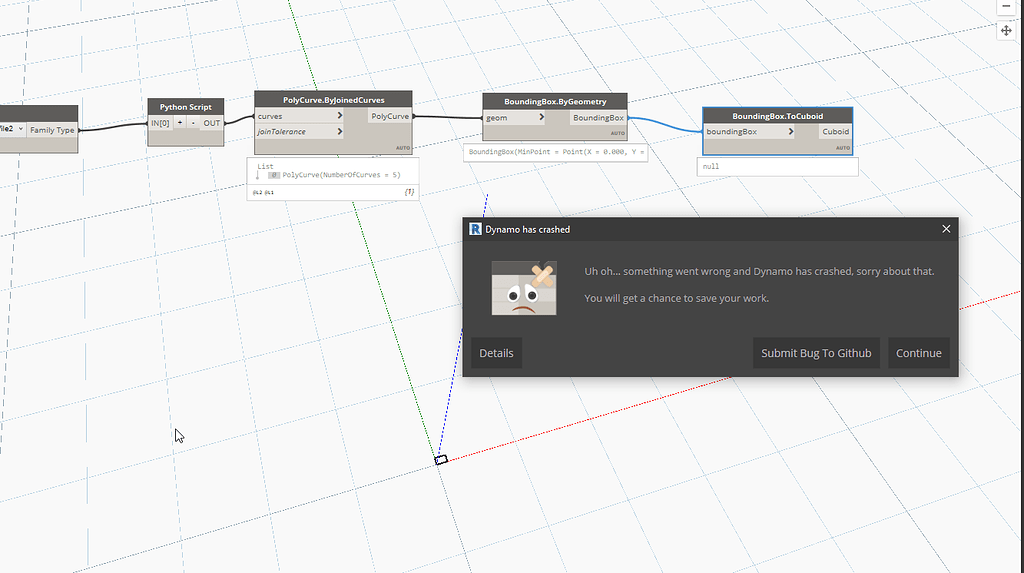The width and height of the screenshot is (1024, 573).
Task: Select PolyCurve output port
Action: tap(390, 116)
